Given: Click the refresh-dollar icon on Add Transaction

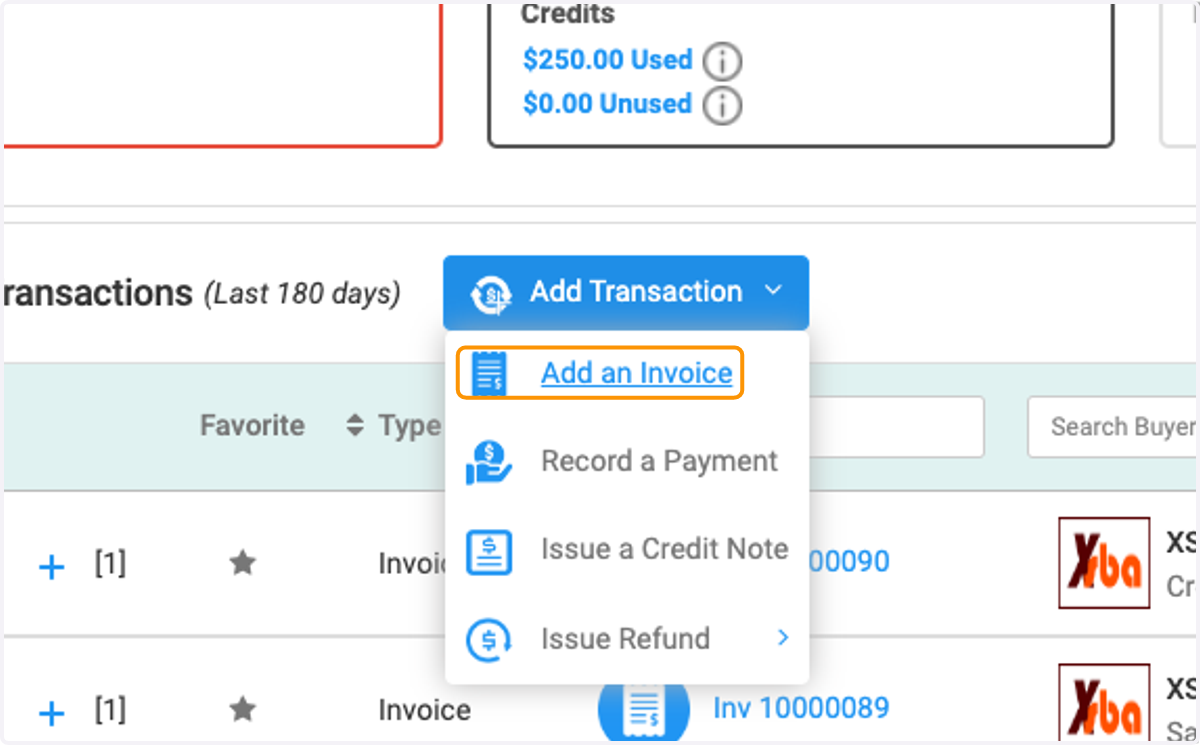Looking at the screenshot, I should coord(491,294).
